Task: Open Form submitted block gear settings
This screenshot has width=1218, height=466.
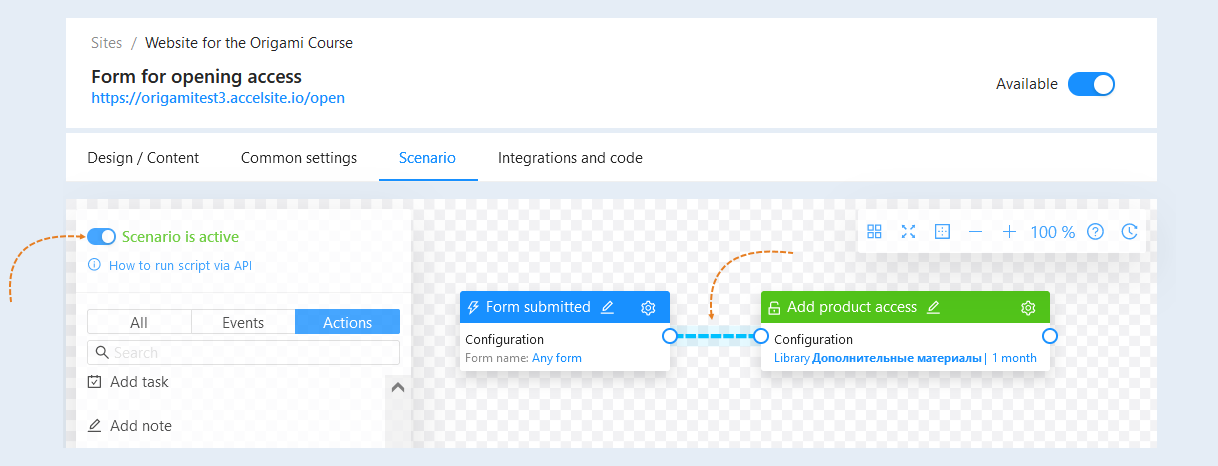Action: (x=648, y=307)
